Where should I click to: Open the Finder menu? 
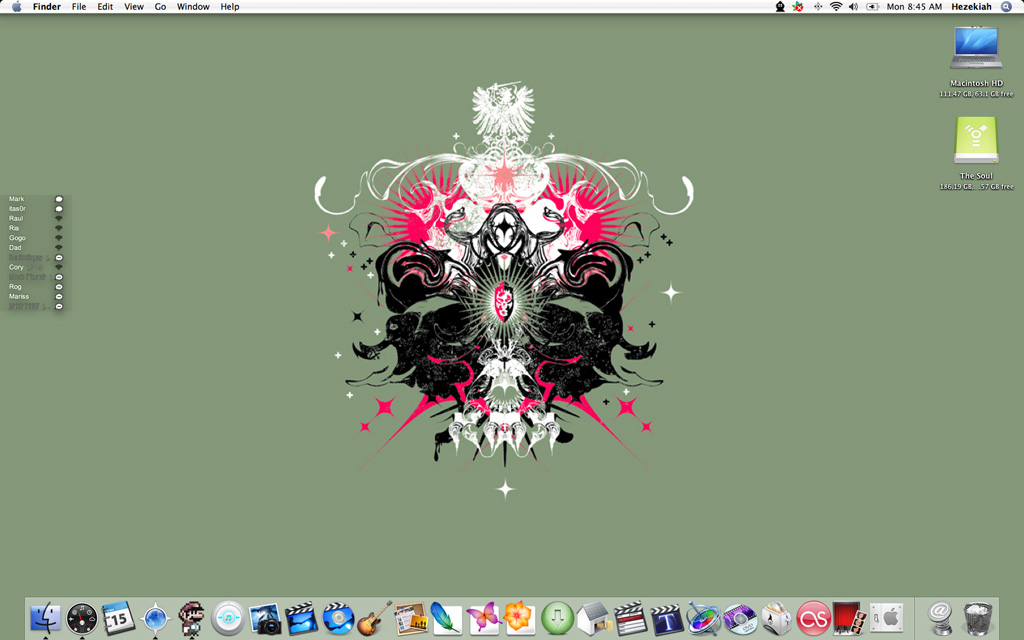point(47,7)
